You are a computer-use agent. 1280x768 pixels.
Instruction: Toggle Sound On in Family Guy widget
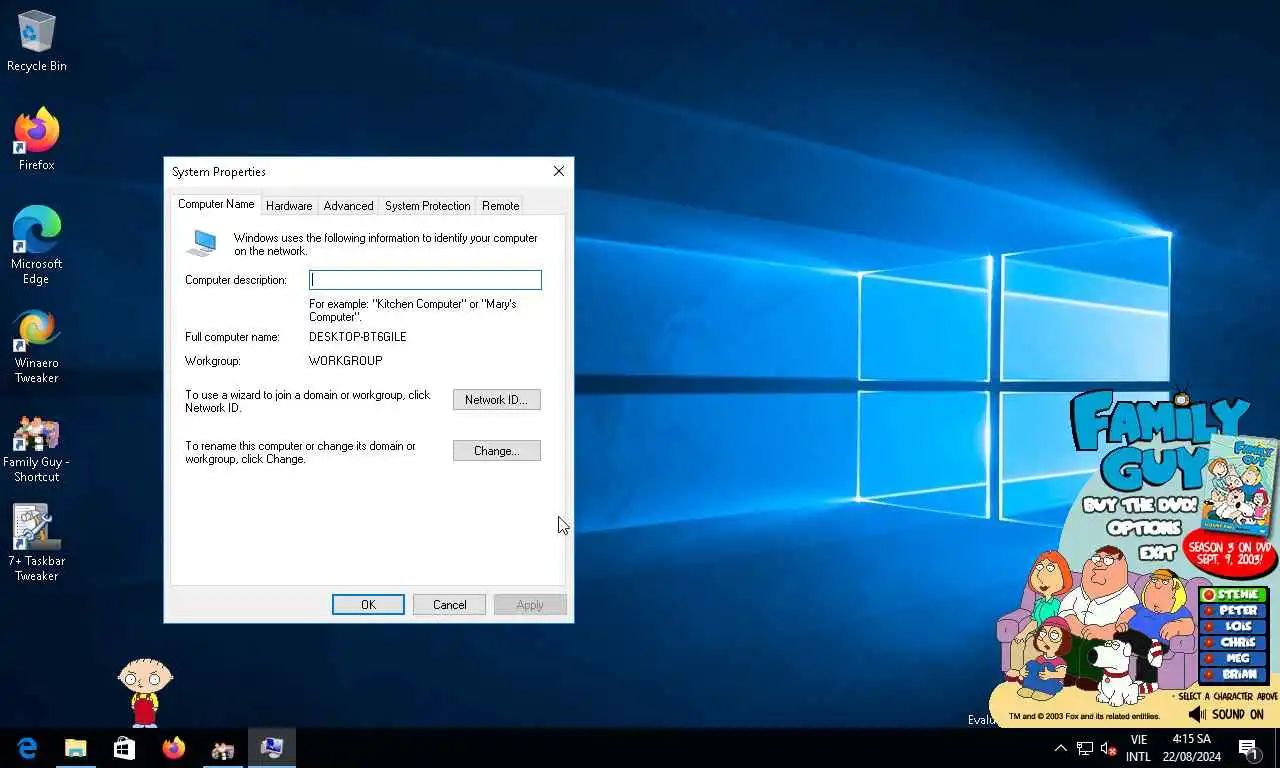click(x=1227, y=715)
